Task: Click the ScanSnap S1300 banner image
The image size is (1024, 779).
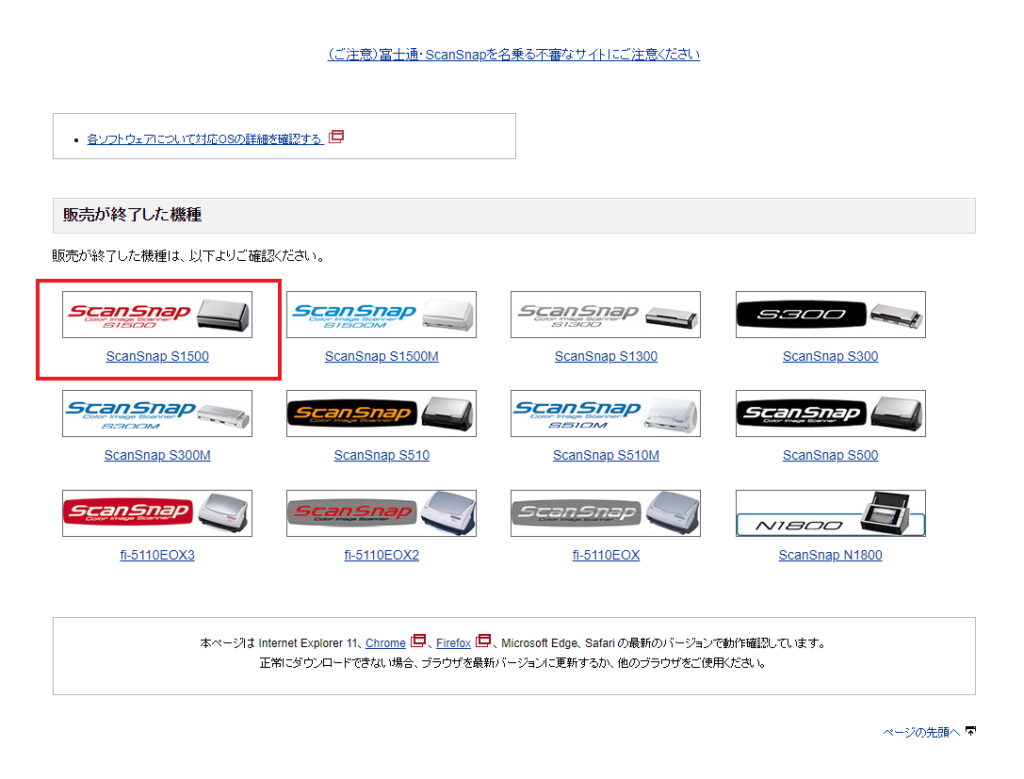Action: click(605, 314)
